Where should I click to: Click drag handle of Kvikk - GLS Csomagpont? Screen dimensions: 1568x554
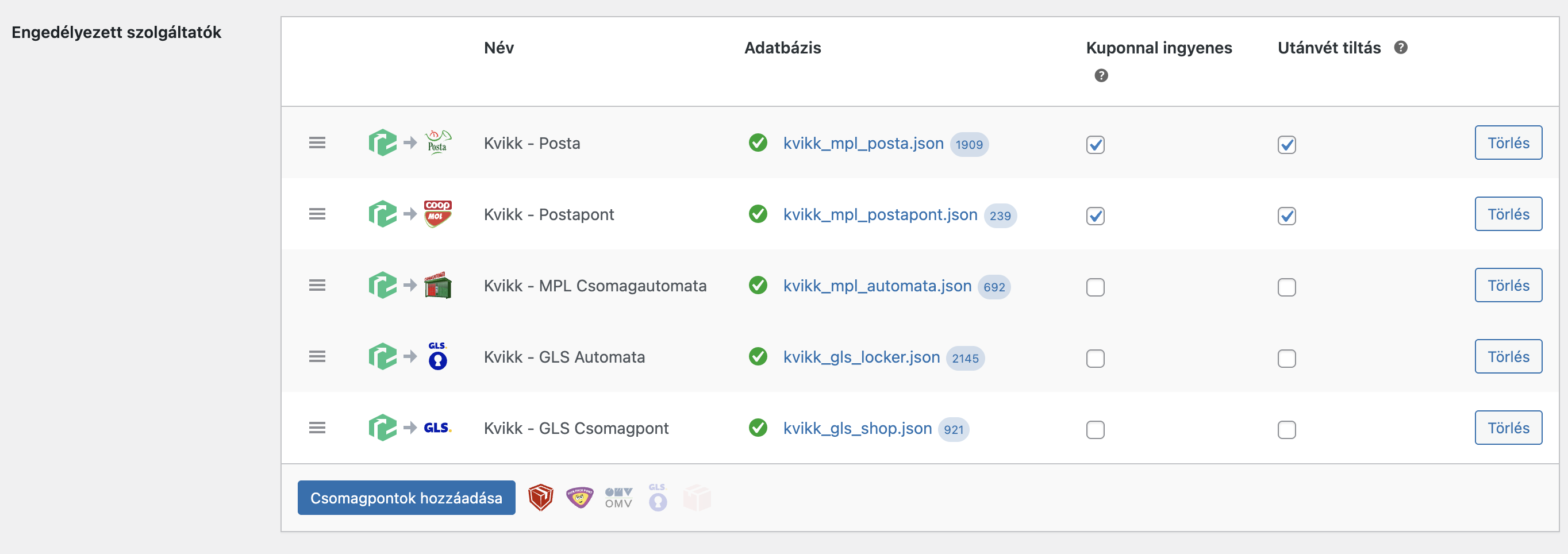pyautogui.click(x=317, y=428)
